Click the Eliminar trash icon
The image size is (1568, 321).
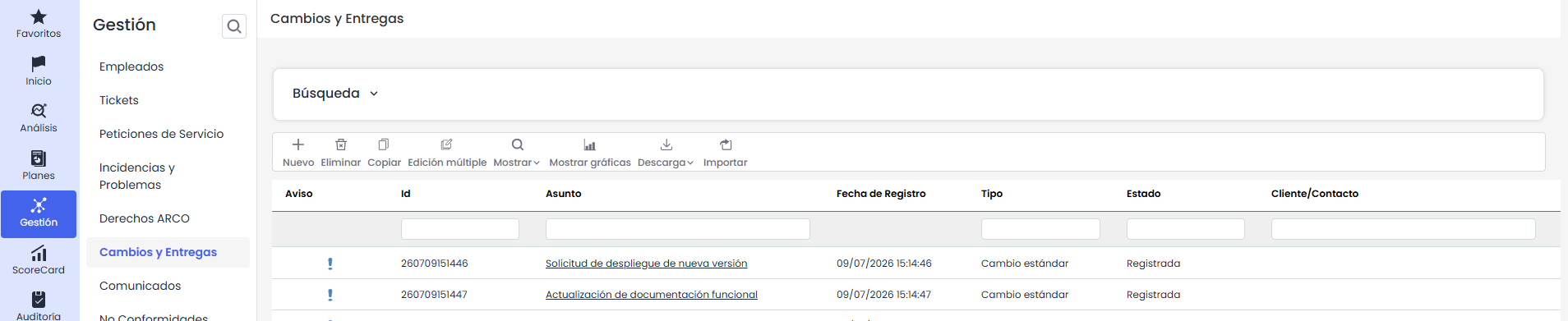pyautogui.click(x=341, y=144)
